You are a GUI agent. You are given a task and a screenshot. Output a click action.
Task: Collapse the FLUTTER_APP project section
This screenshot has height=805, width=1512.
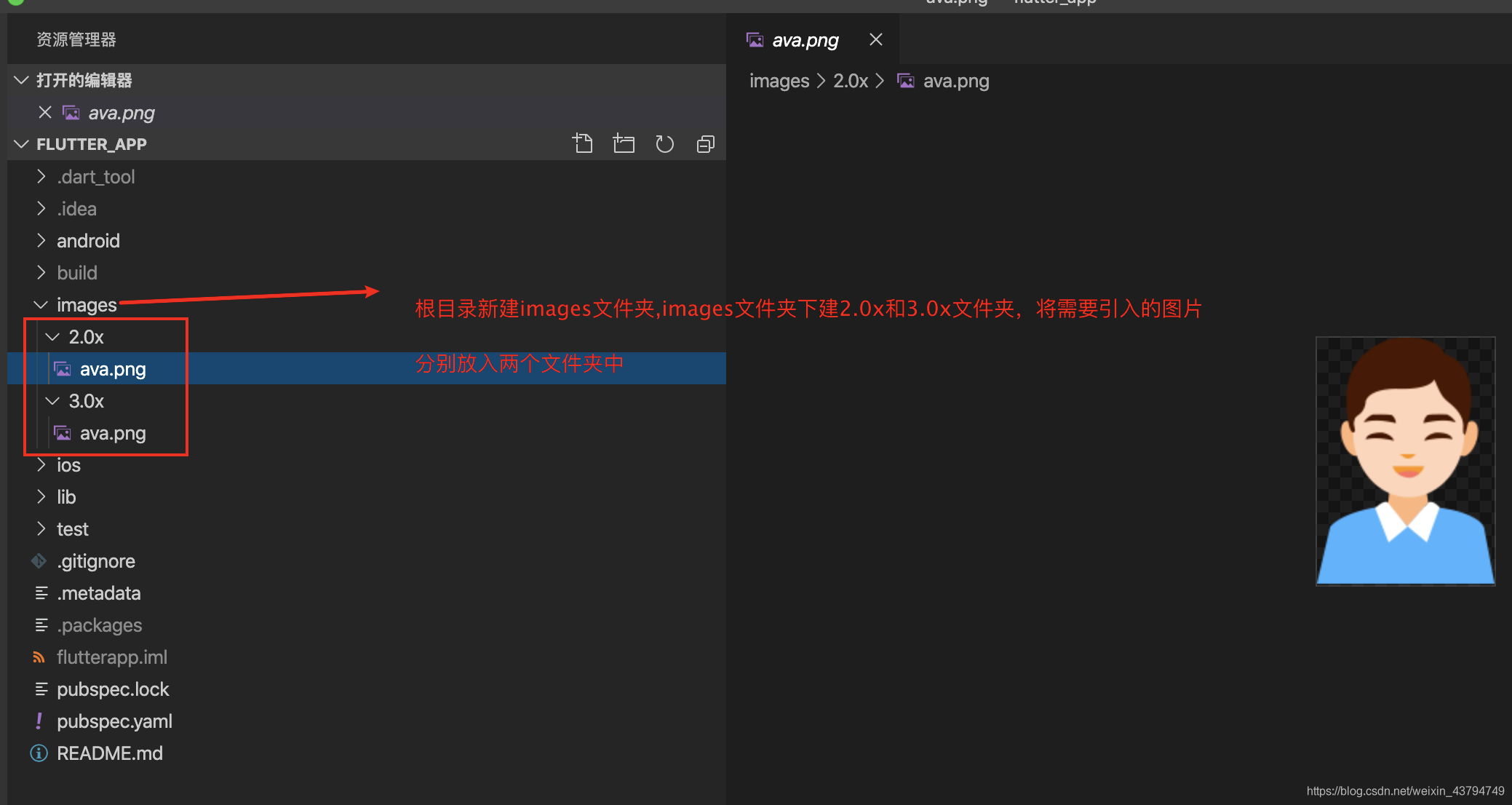click(20, 143)
